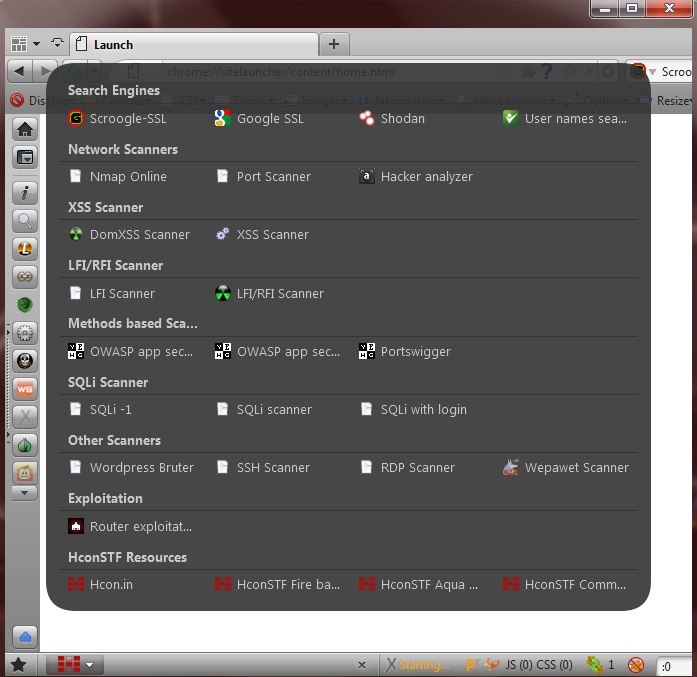Click the Hacker analyzer icon
The image size is (697, 677).
367,176
